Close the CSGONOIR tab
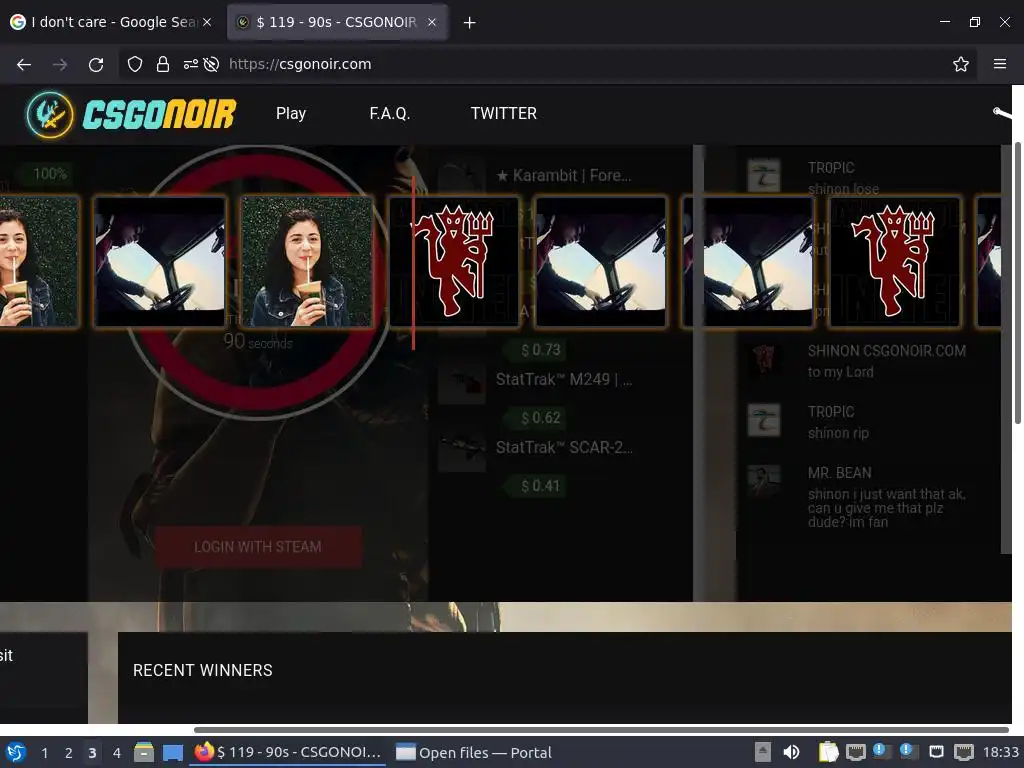1024x768 pixels. tap(432, 22)
